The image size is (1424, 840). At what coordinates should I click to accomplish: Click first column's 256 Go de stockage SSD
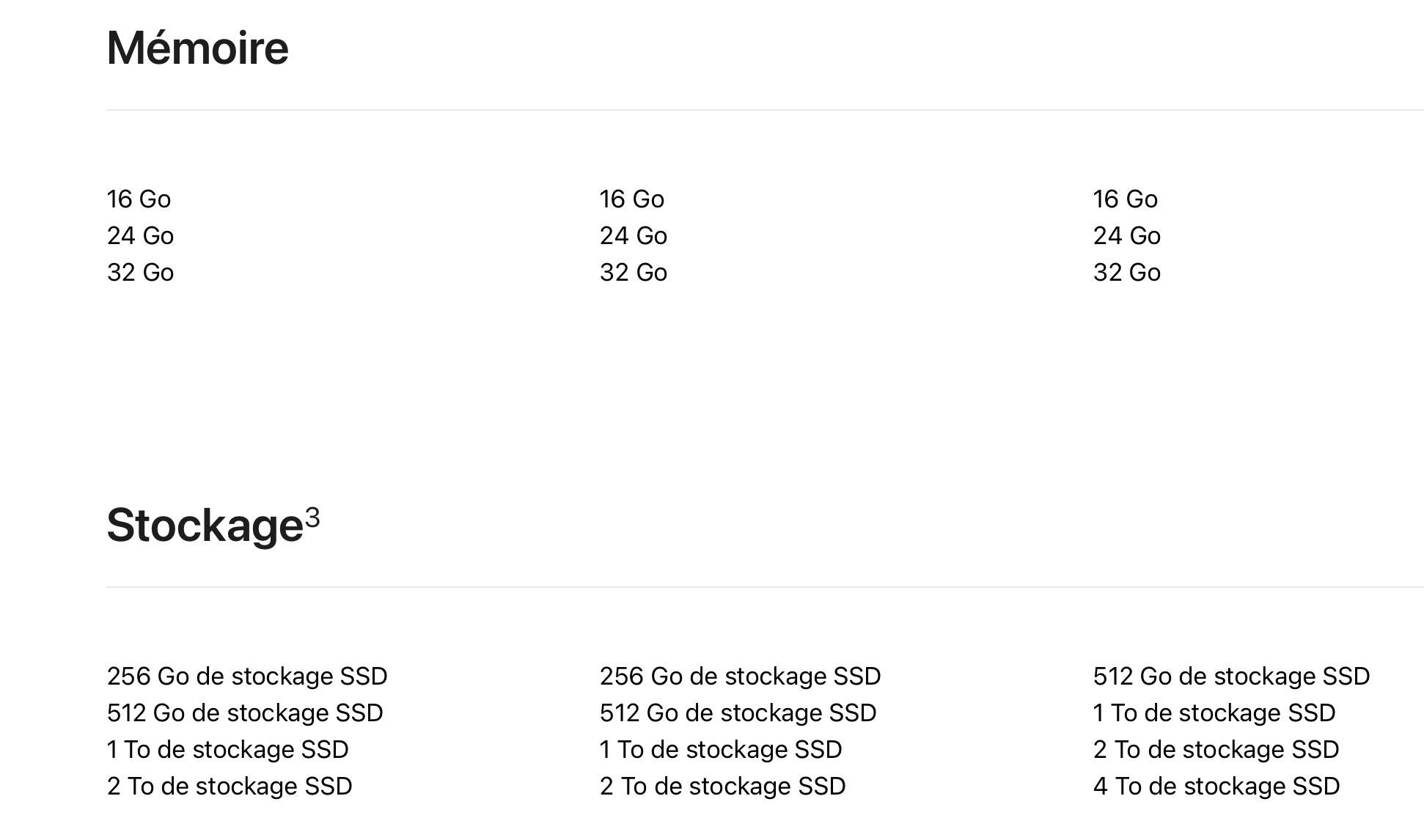[247, 677]
